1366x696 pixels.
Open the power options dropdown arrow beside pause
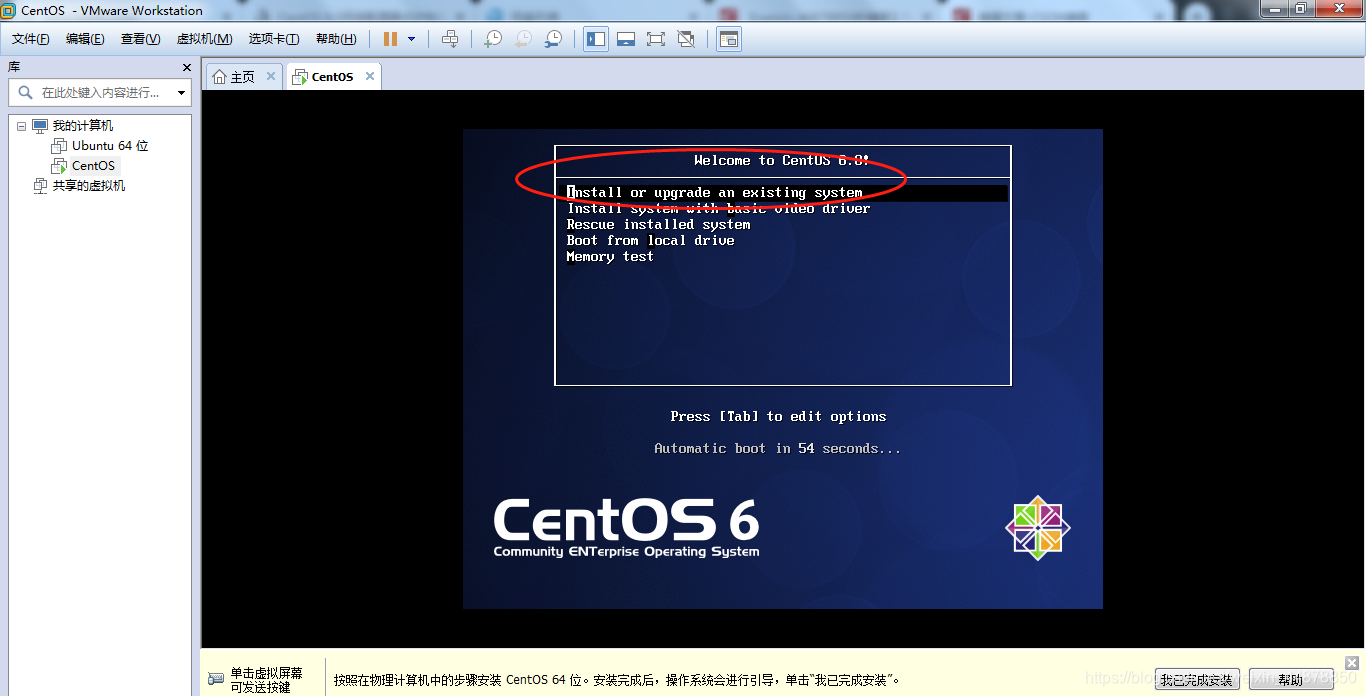click(x=411, y=39)
